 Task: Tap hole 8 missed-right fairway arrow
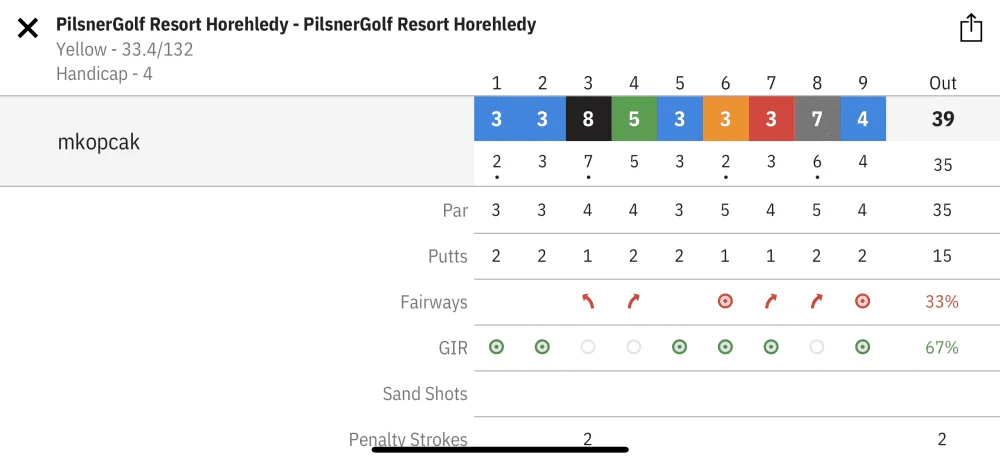point(817,301)
